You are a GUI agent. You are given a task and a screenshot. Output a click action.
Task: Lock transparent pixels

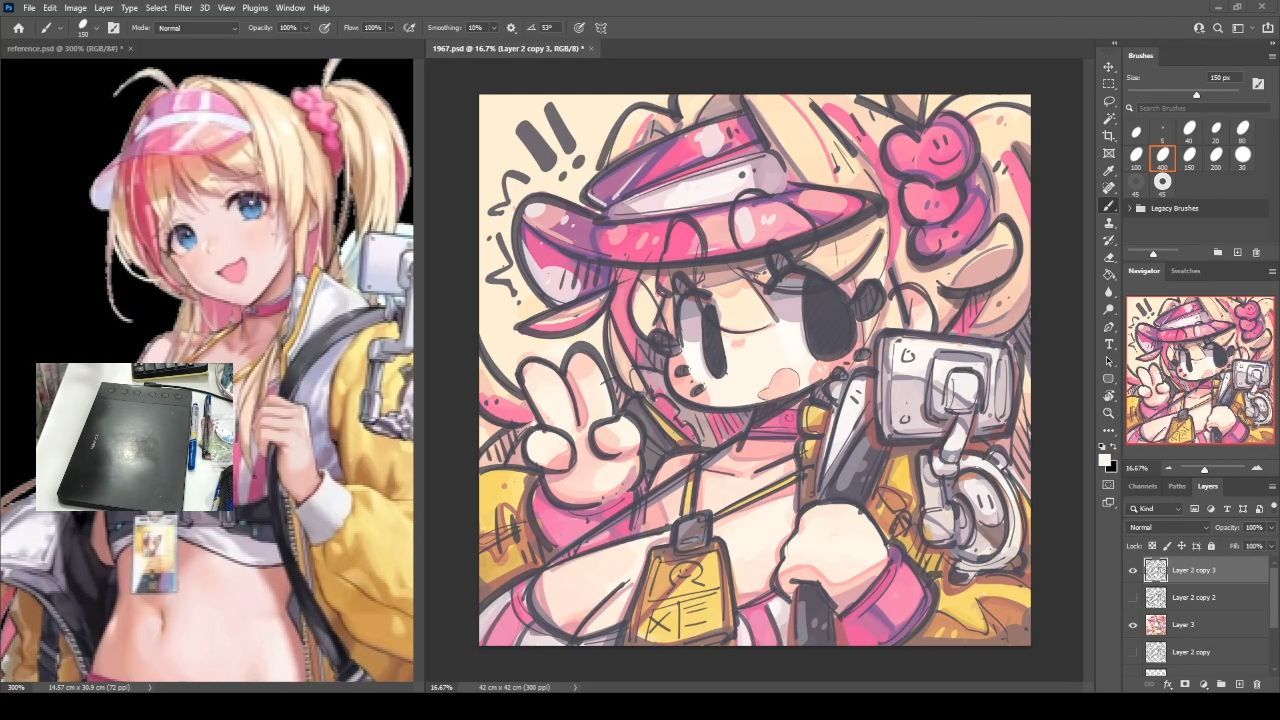pyautogui.click(x=1152, y=546)
